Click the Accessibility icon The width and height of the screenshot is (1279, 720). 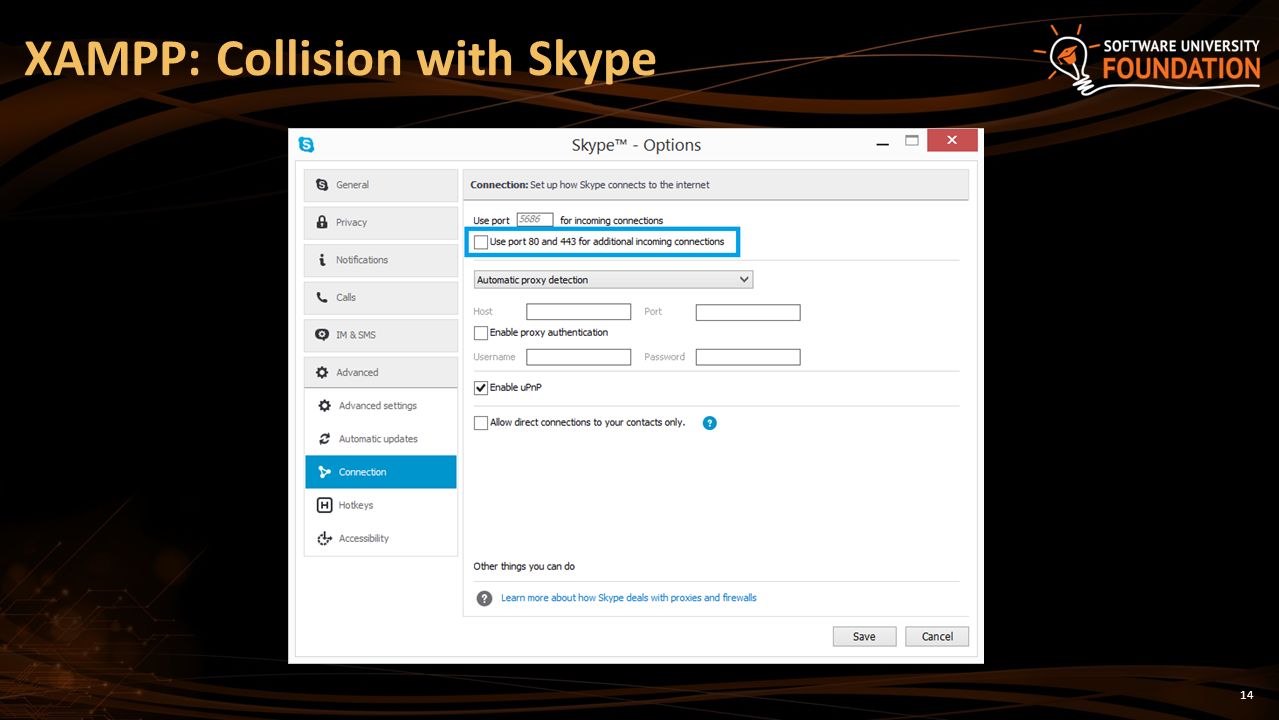point(325,538)
